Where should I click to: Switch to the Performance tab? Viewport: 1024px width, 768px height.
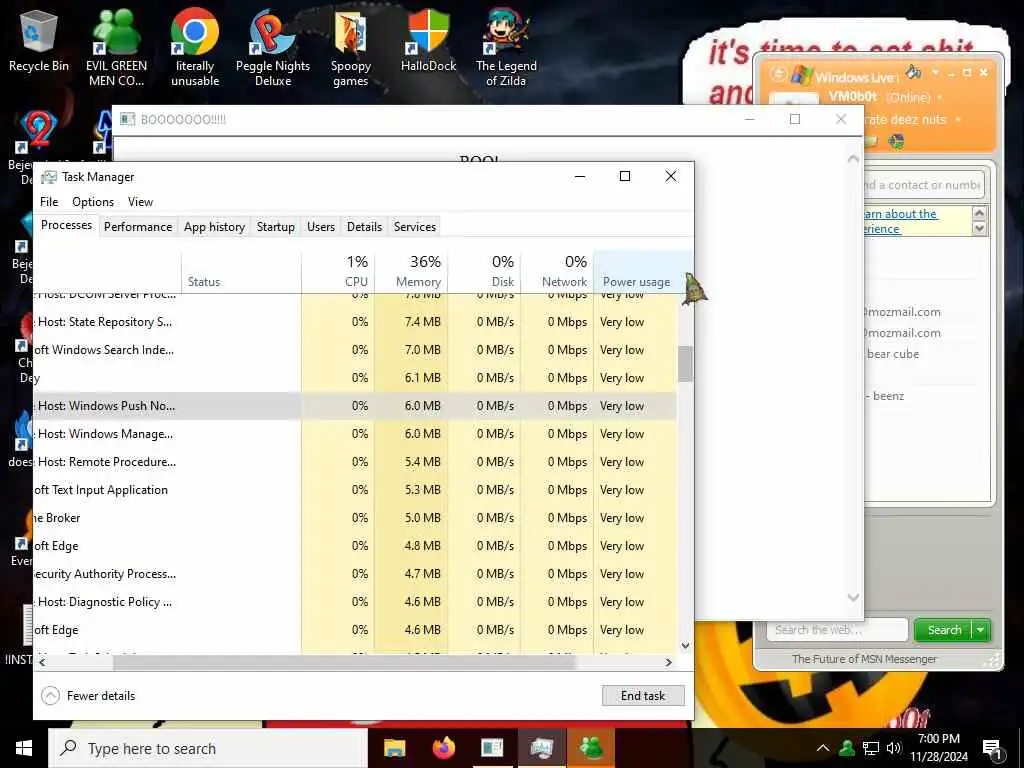(x=138, y=227)
